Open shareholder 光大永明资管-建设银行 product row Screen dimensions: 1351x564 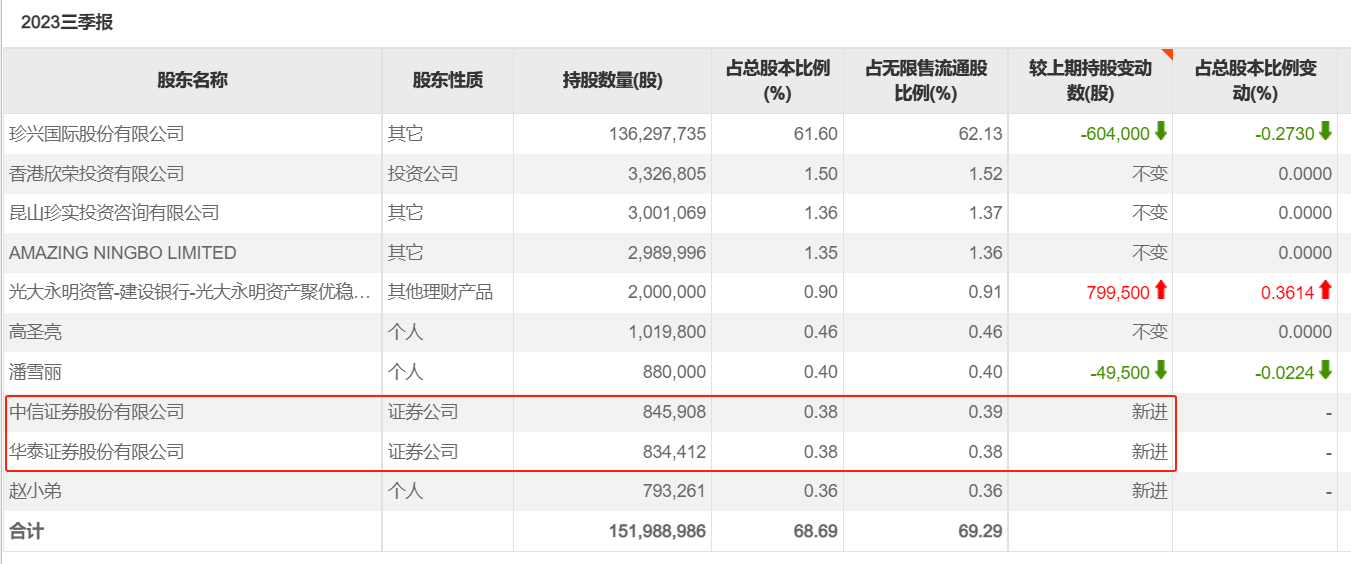pyautogui.click(x=192, y=292)
